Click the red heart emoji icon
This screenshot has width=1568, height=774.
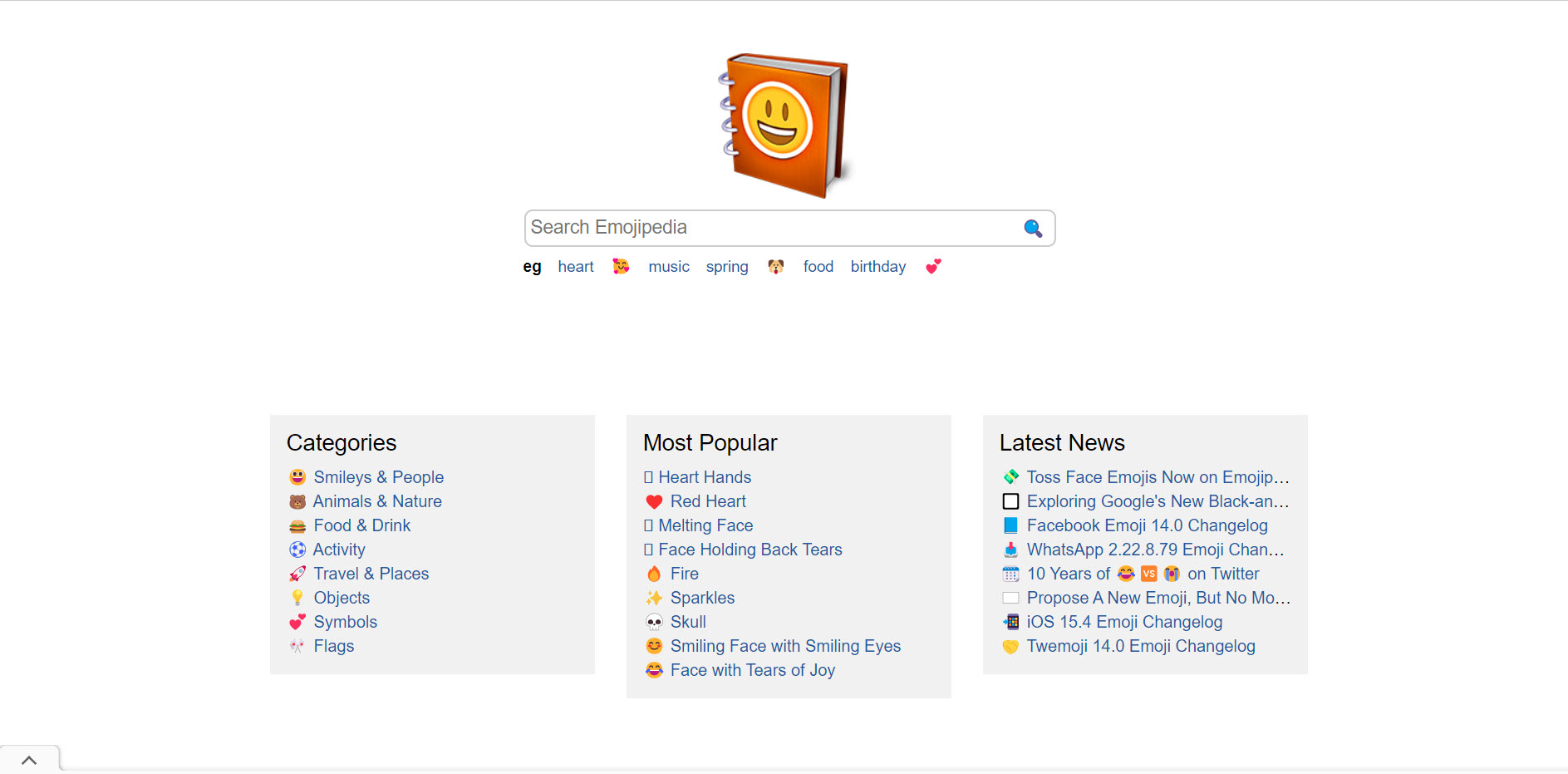point(654,501)
